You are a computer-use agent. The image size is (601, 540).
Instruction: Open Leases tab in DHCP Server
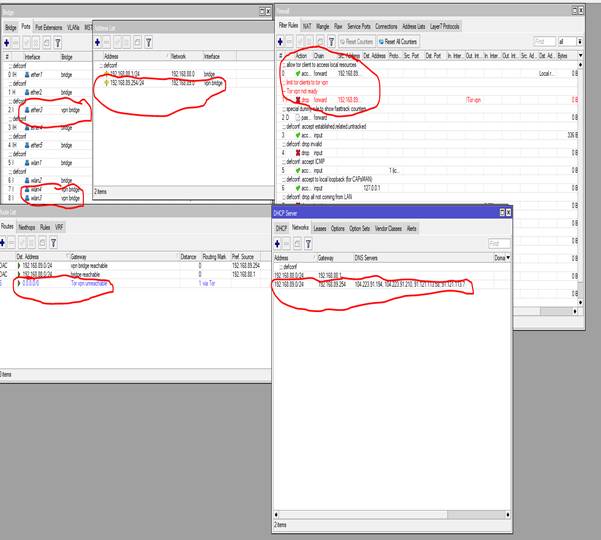[320, 228]
